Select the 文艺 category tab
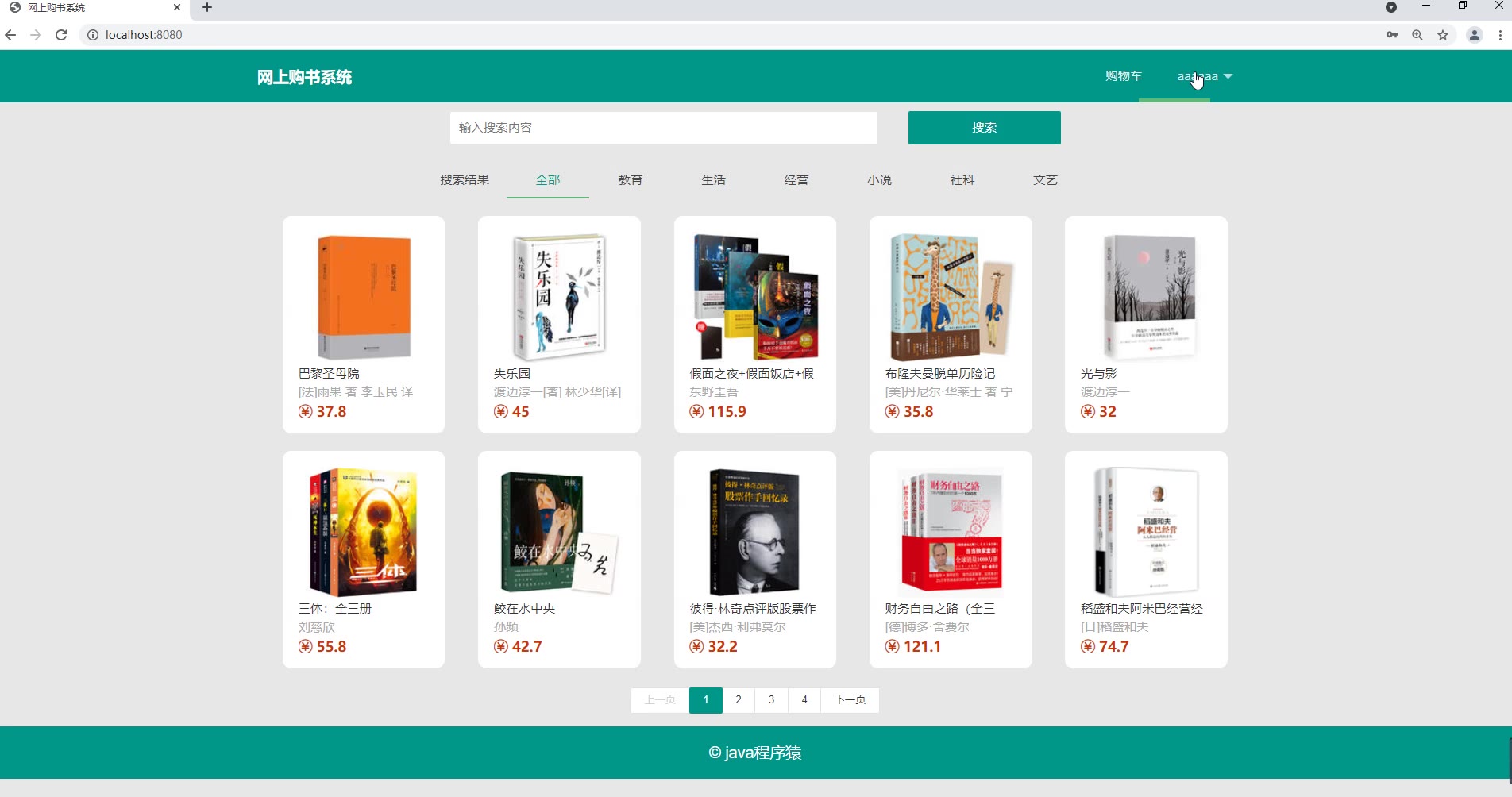The height and width of the screenshot is (797, 1512). (x=1046, y=180)
